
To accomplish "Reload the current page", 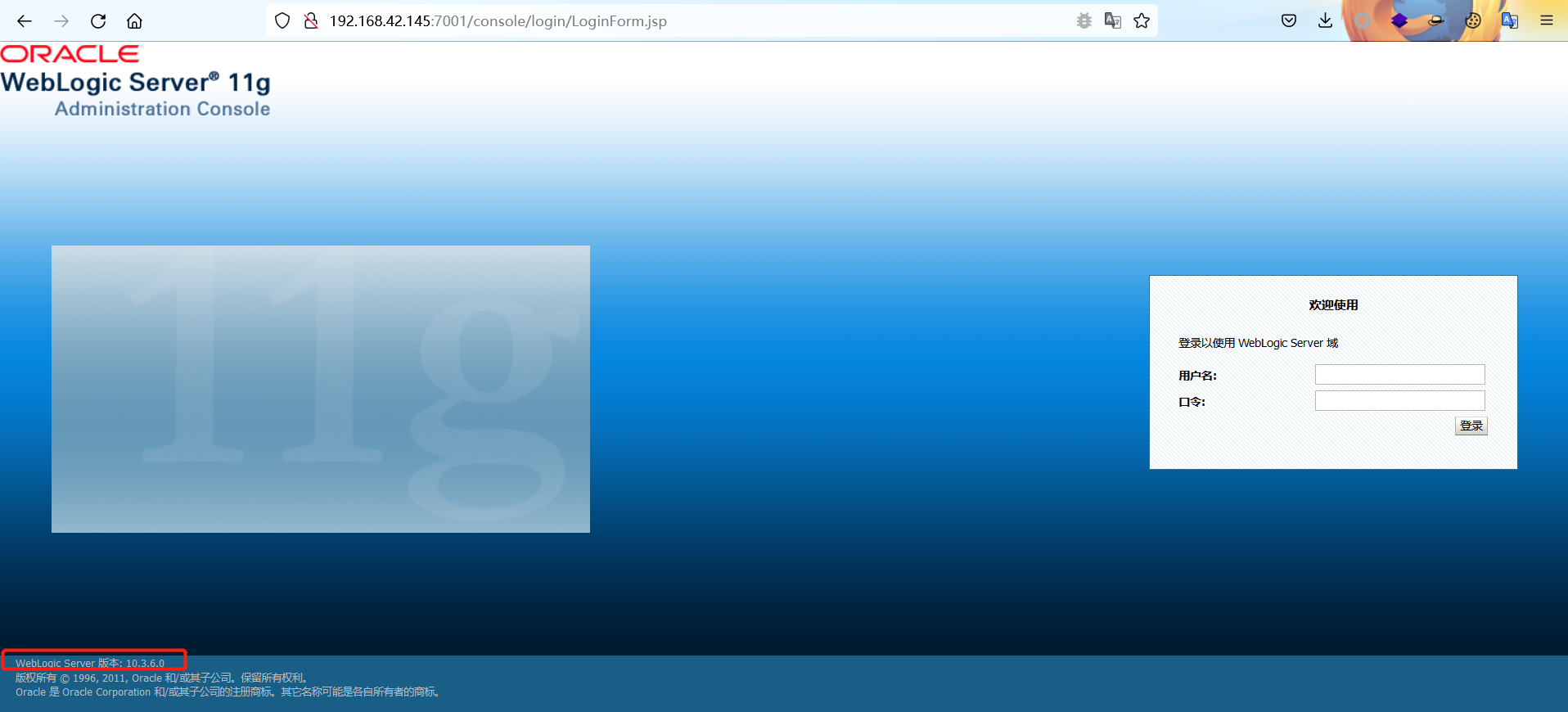I will (x=98, y=21).
